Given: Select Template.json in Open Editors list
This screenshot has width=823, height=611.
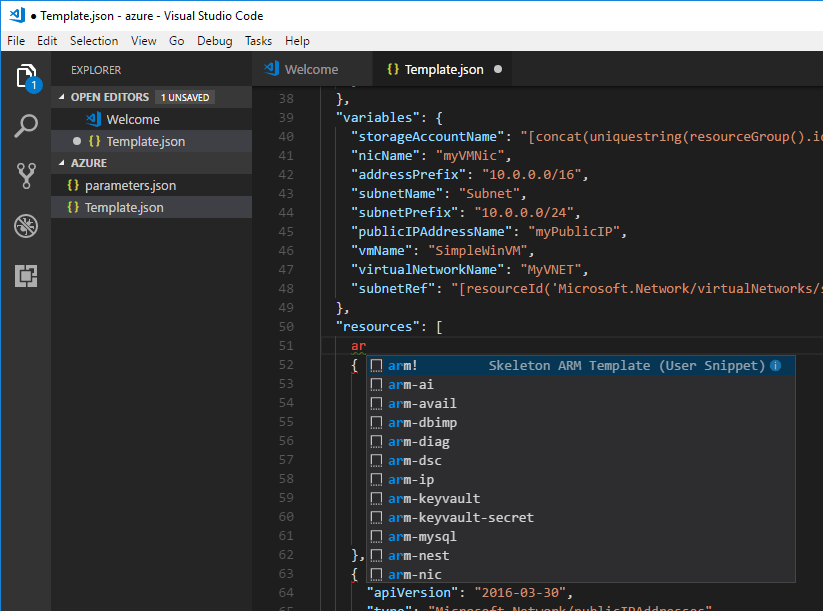Looking at the screenshot, I should pyautogui.click(x=152, y=141).
